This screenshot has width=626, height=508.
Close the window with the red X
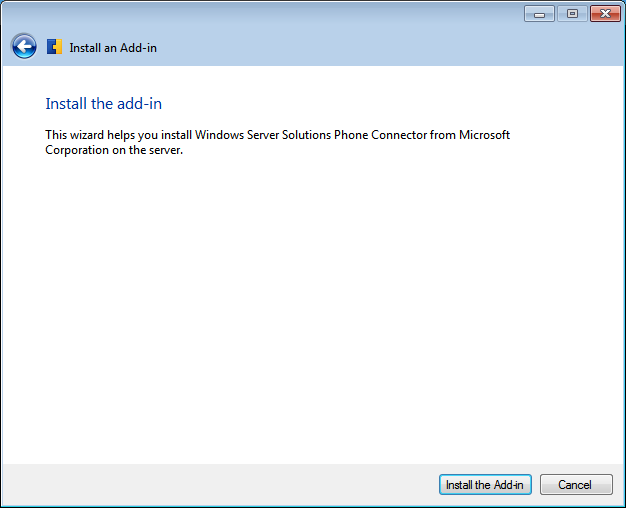(x=606, y=14)
